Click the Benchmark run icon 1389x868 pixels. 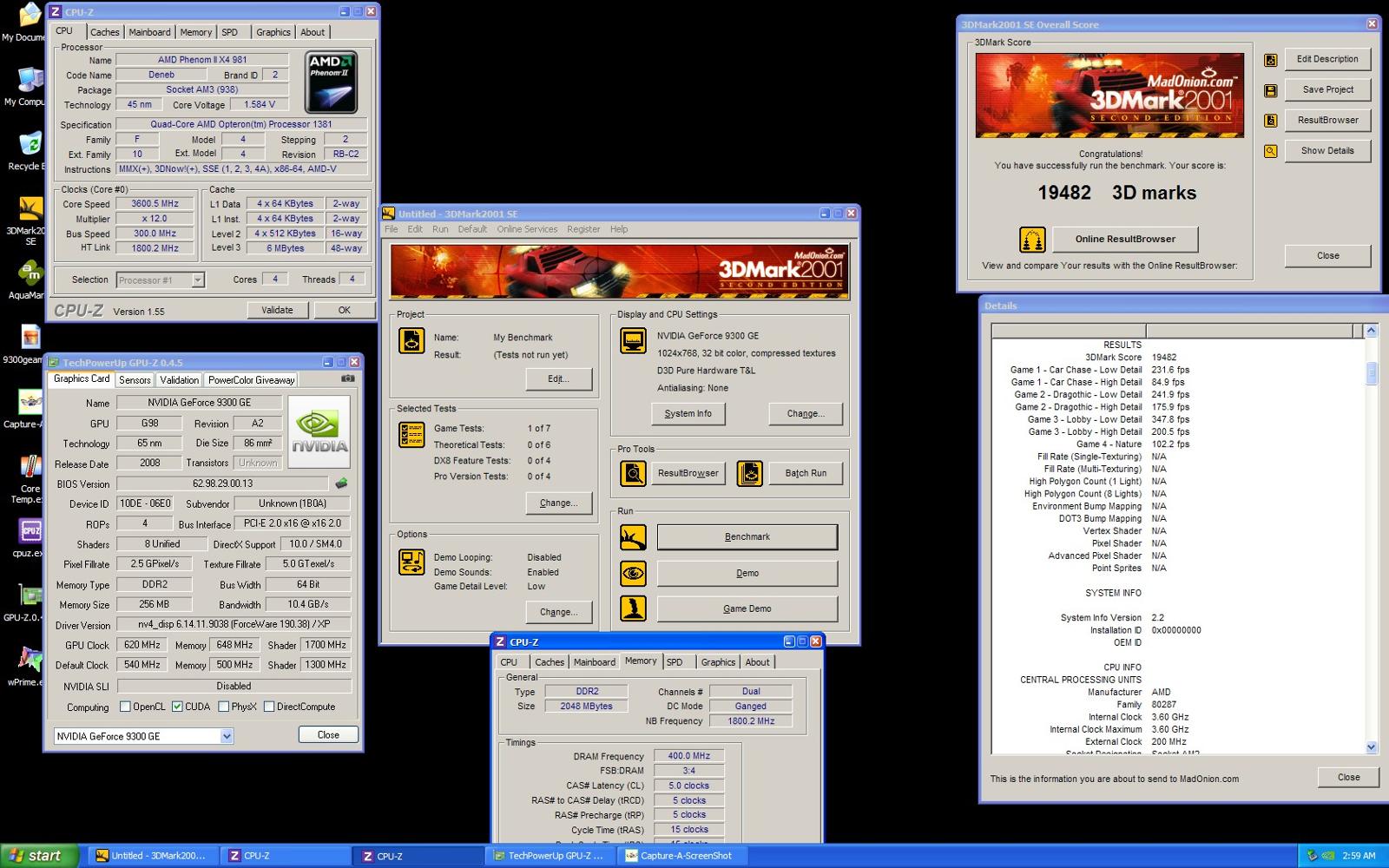633,537
